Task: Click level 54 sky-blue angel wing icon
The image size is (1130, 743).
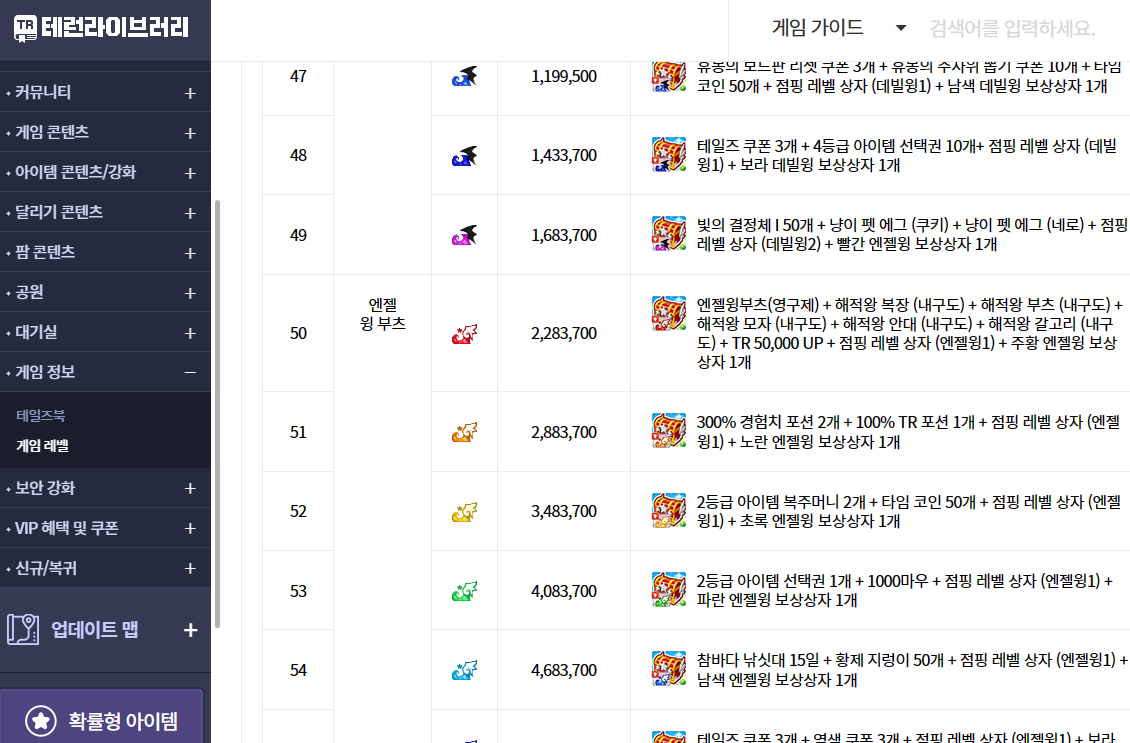Action: pos(464,670)
